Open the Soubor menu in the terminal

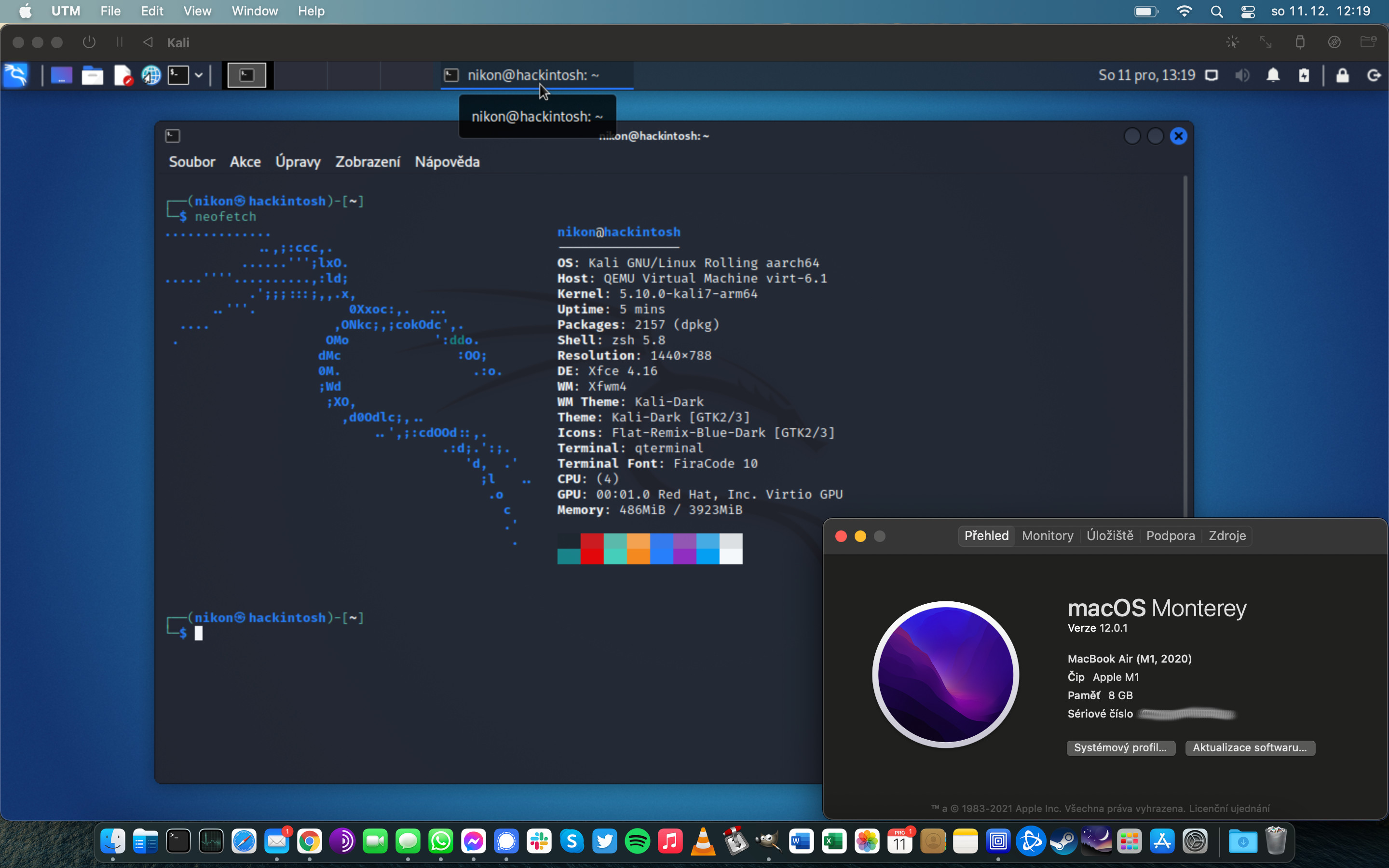[191, 162]
